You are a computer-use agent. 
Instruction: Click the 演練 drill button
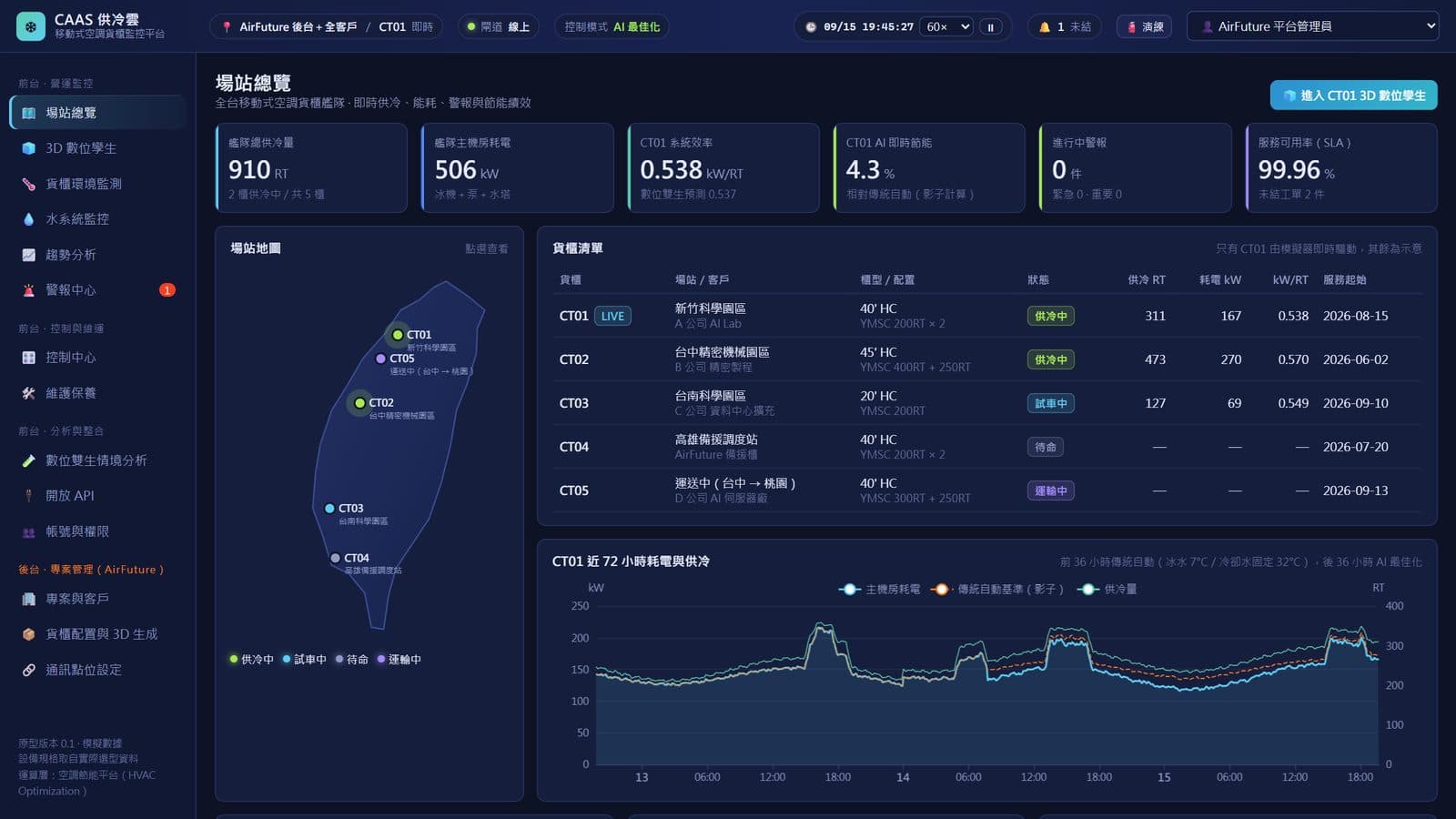(x=1144, y=27)
